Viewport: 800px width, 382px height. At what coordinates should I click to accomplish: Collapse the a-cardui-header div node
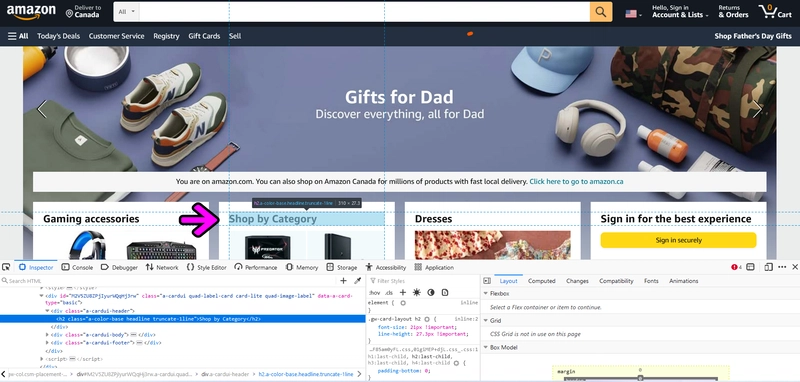(47, 311)
